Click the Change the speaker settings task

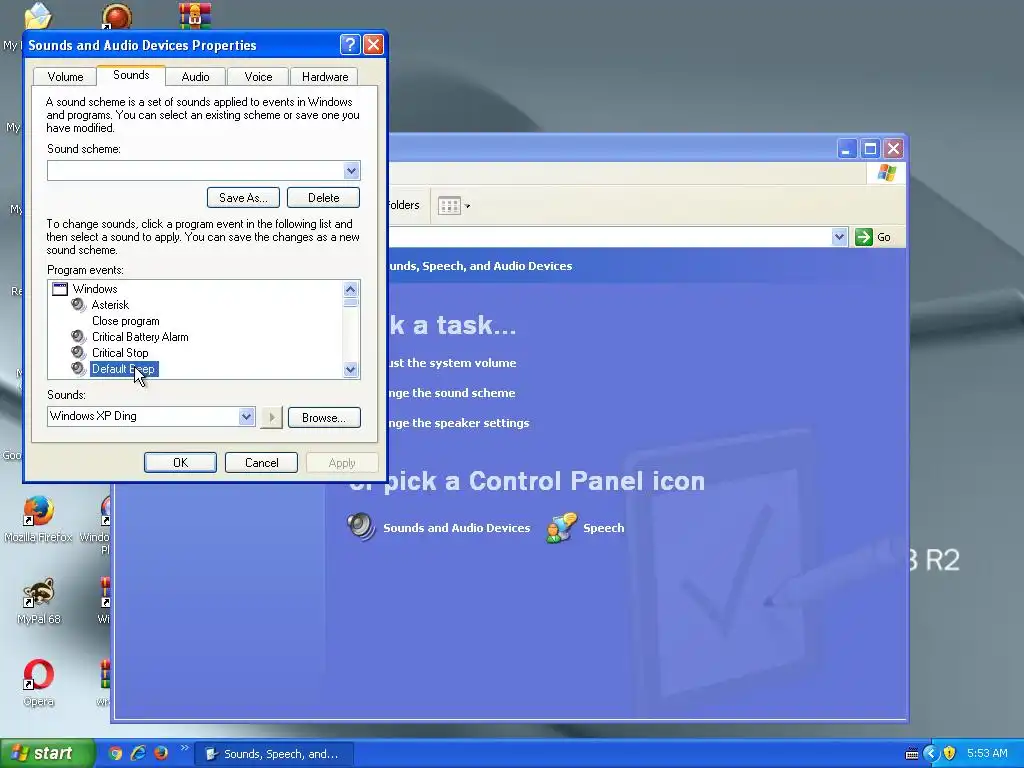[x=459, y=423]
